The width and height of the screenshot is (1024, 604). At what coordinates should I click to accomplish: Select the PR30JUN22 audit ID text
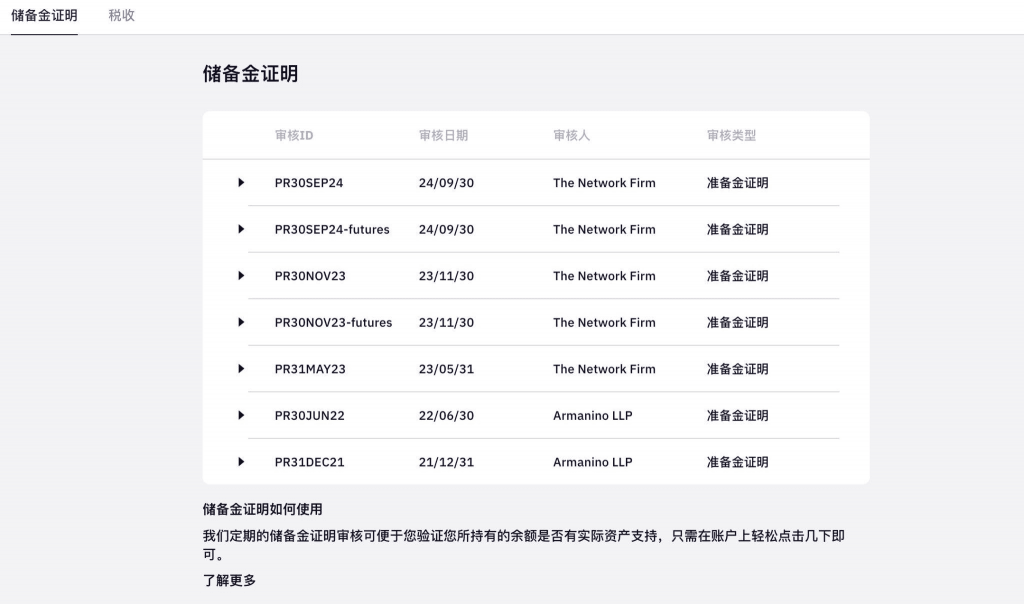(310, 415)
